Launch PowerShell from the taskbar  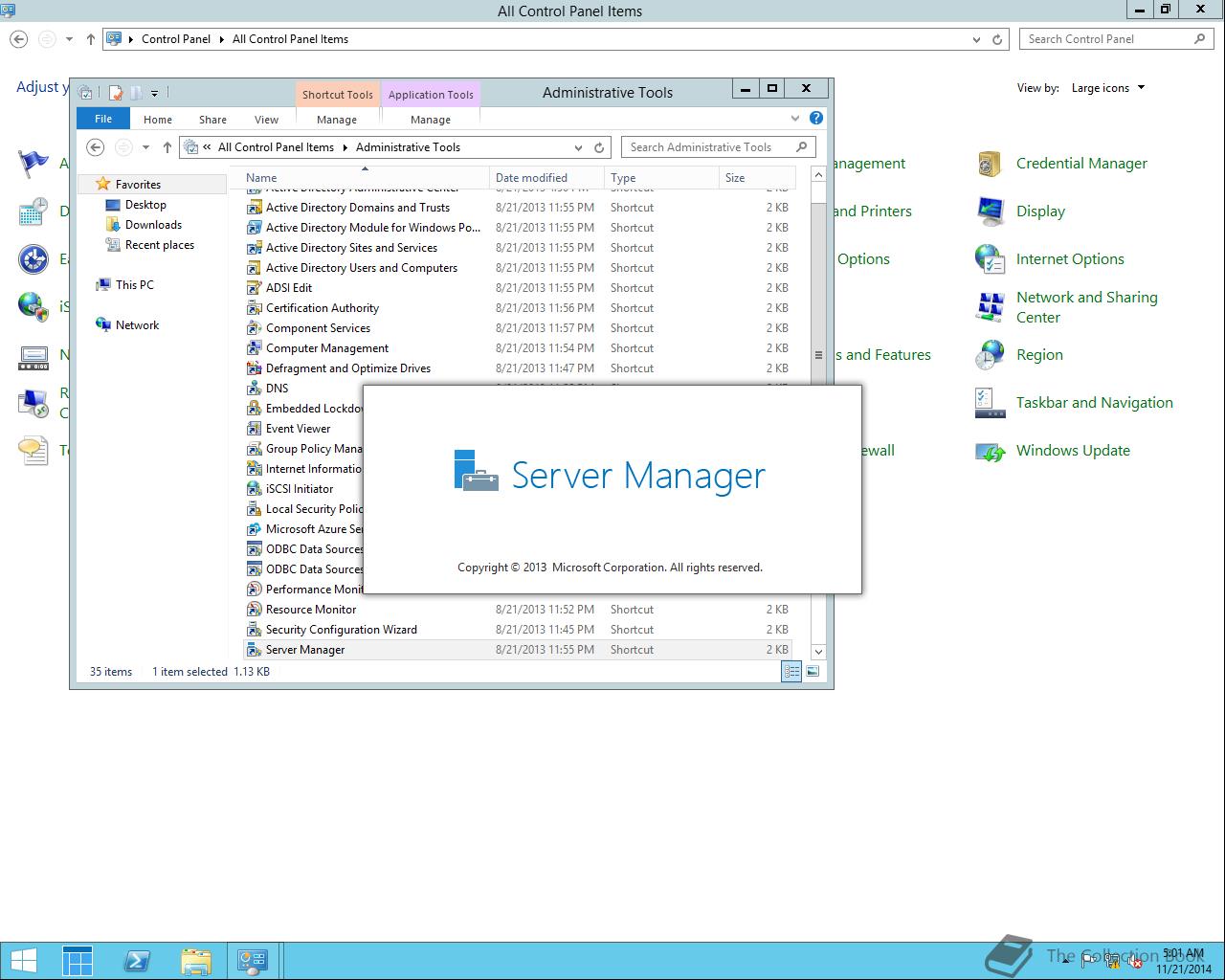click(x=137, y=961)
